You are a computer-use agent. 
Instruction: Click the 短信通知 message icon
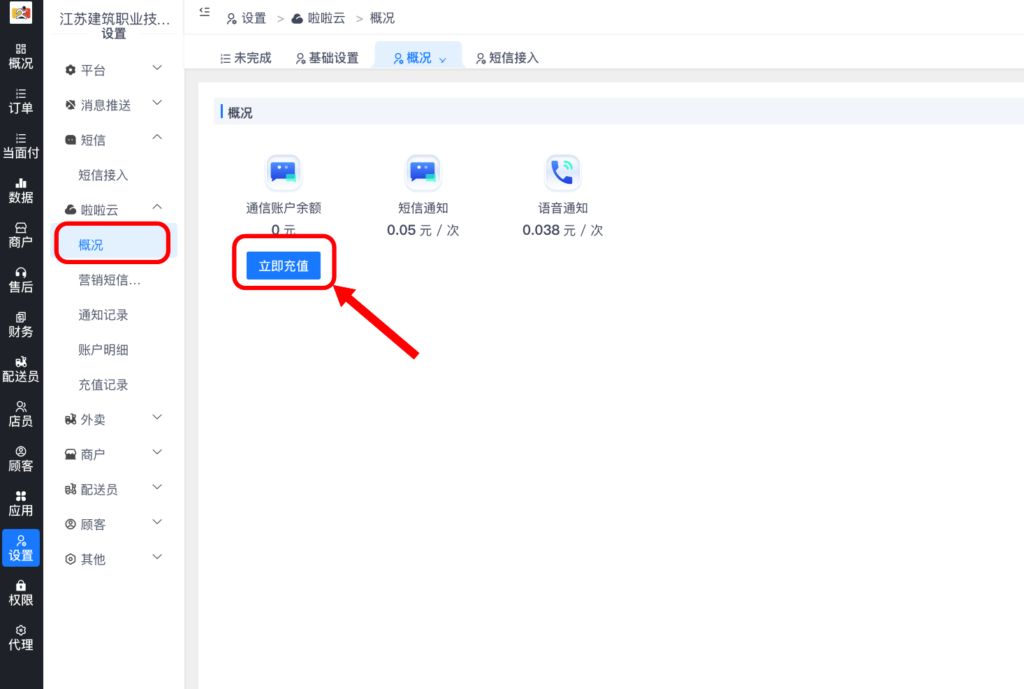(422, 170)
